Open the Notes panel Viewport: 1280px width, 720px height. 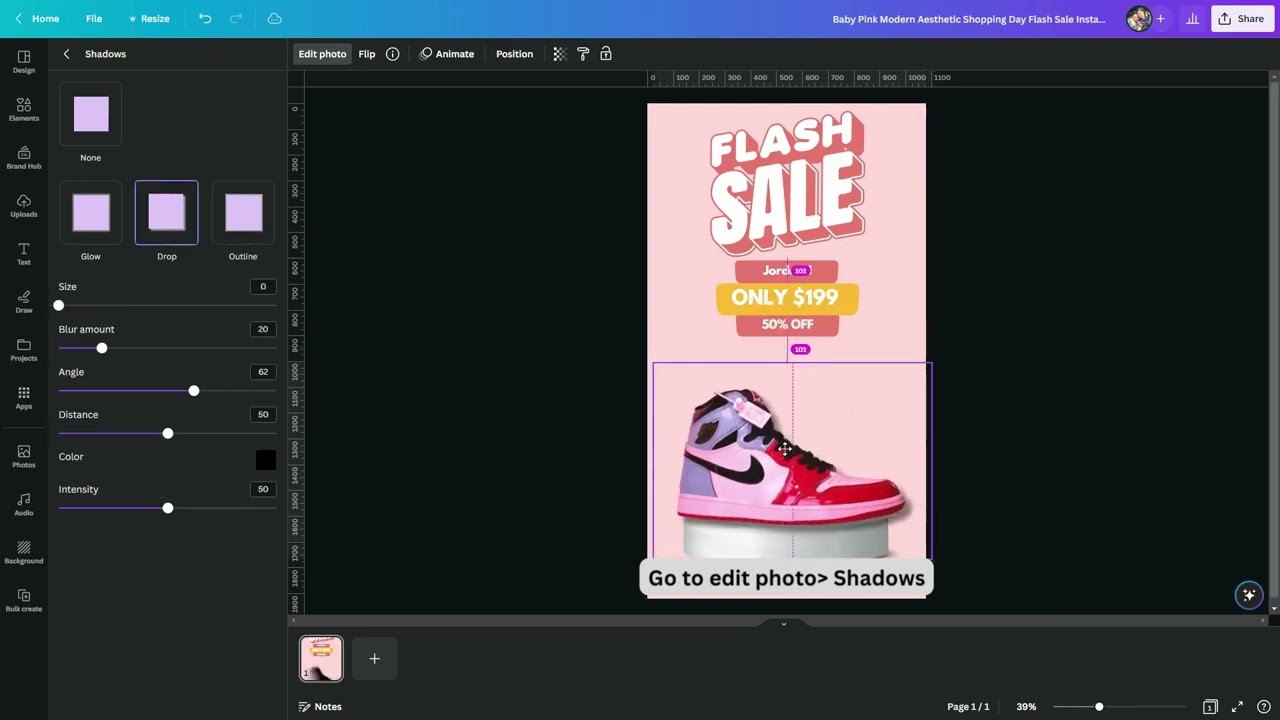coord(320,707)
